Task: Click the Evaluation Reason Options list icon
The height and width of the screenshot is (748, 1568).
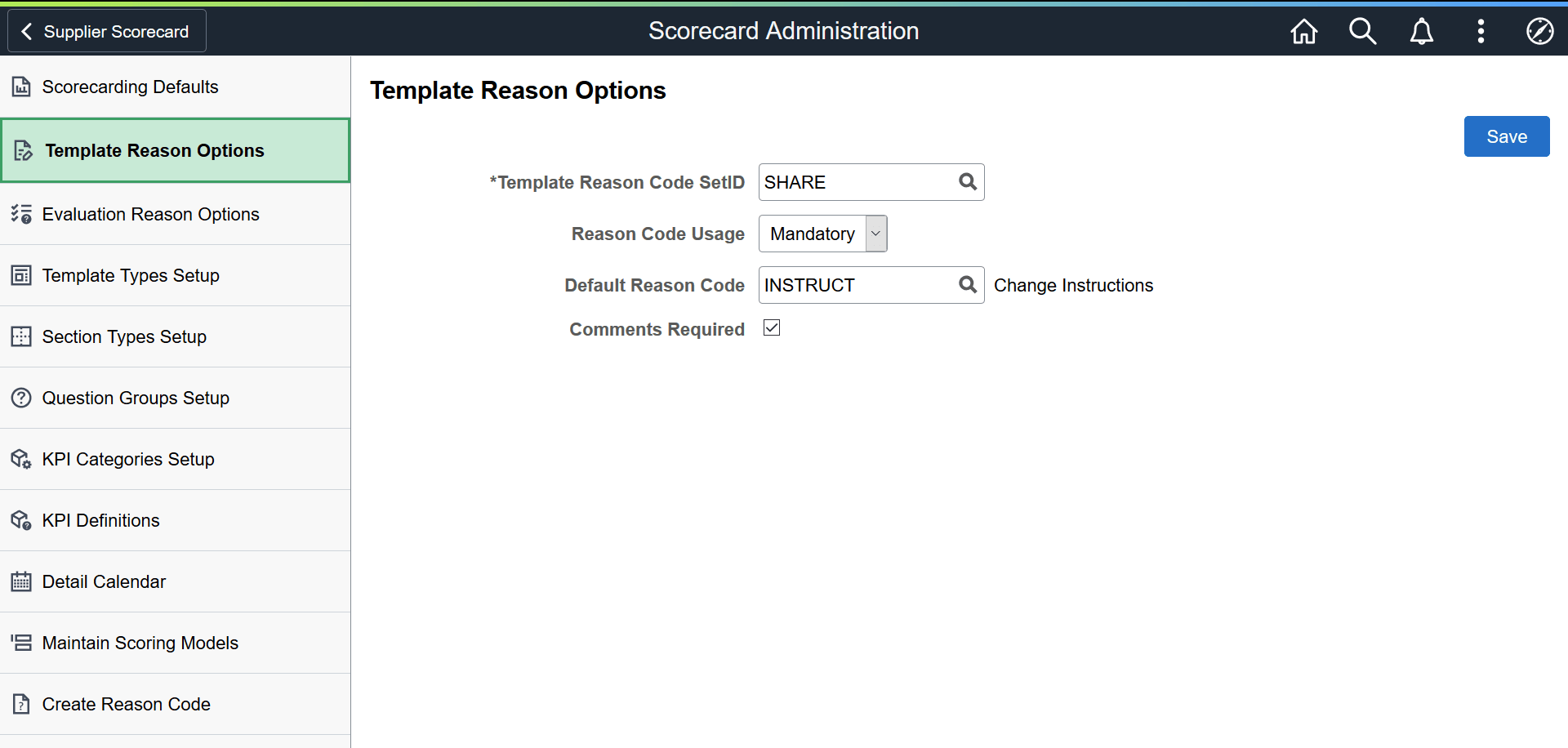Action: [21, 214]
